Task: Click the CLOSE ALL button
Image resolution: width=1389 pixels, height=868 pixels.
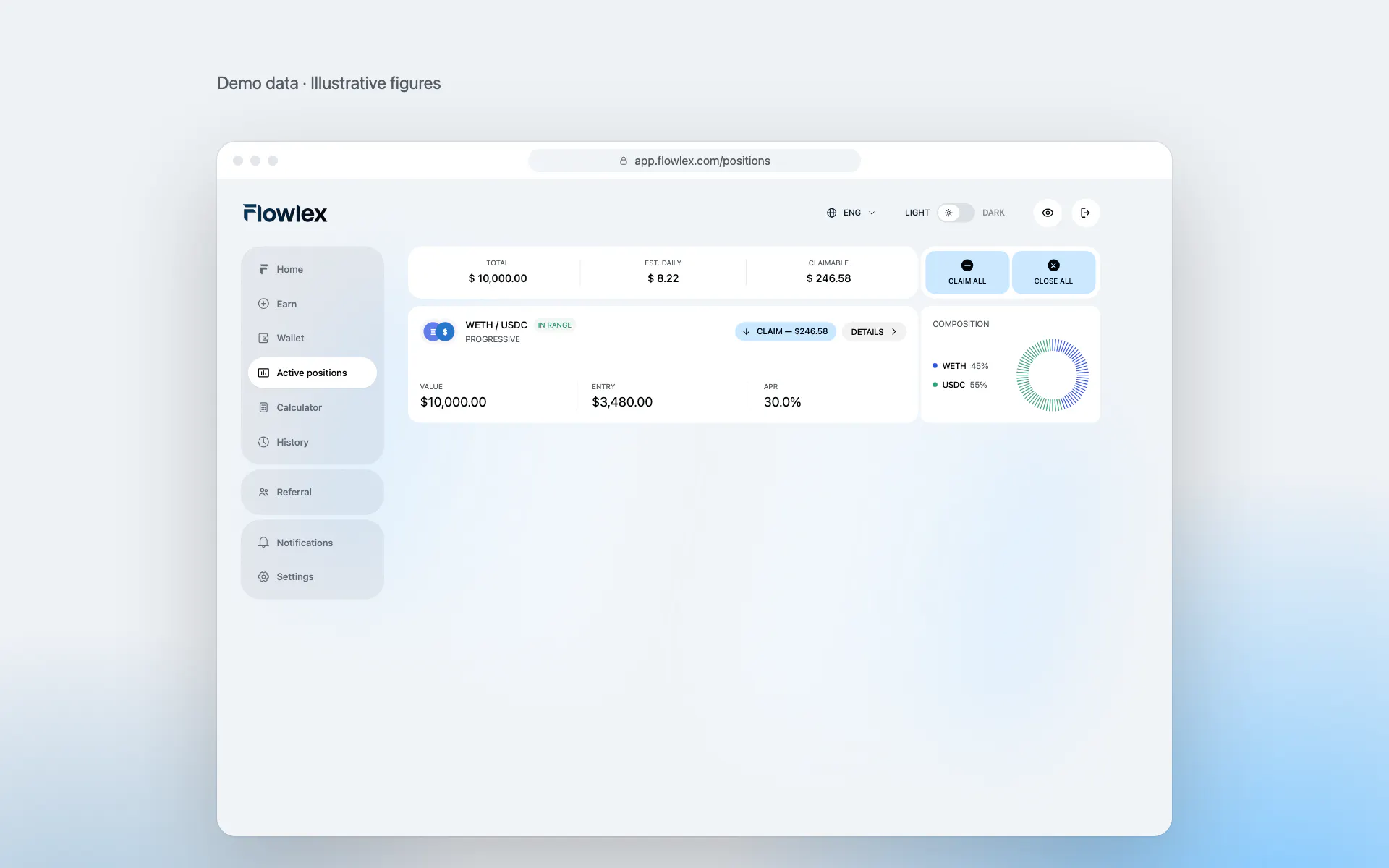Action: (1053, 272)
